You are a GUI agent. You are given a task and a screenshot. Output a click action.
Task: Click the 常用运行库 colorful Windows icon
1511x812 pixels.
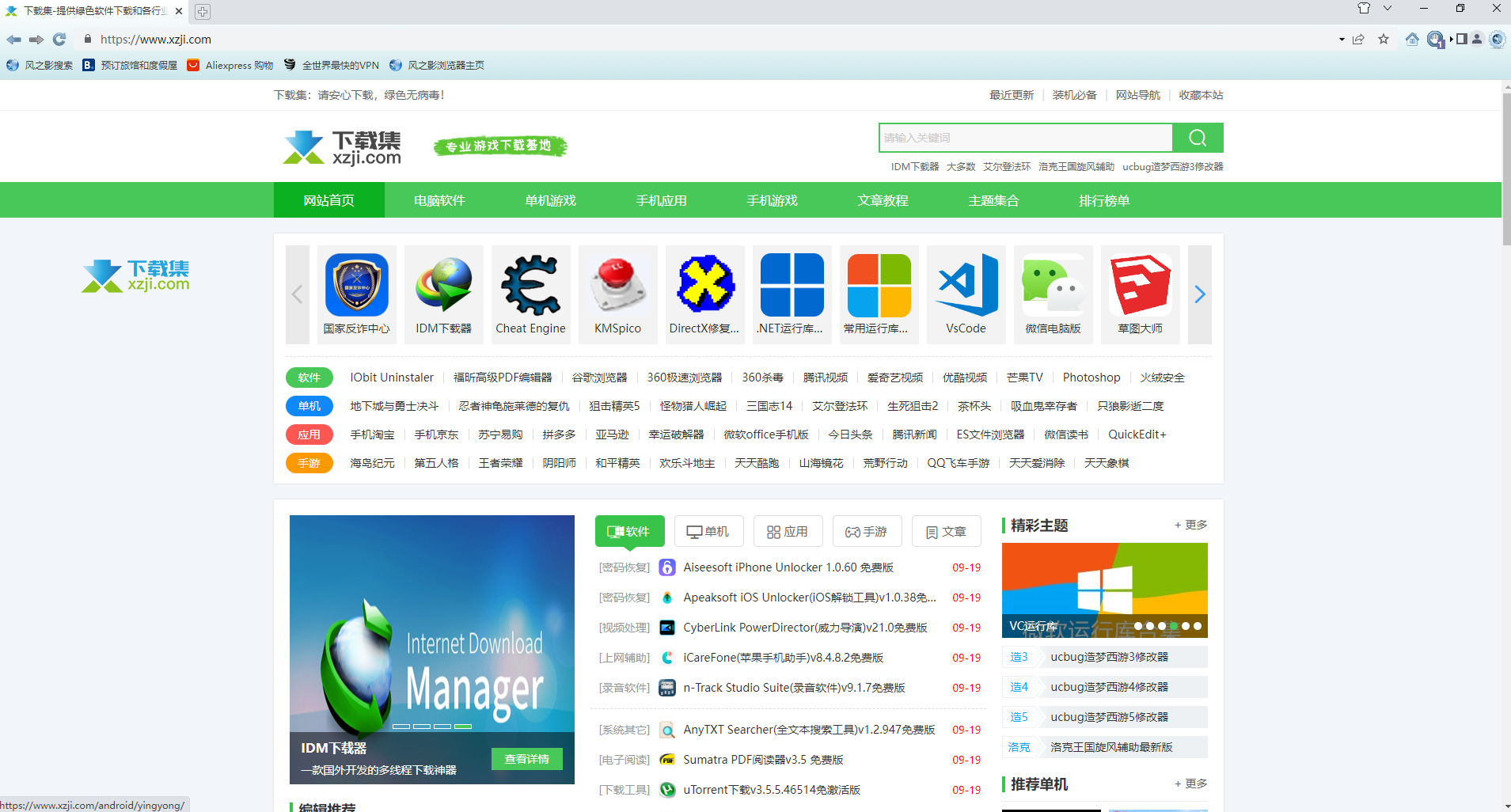point(879,285)
